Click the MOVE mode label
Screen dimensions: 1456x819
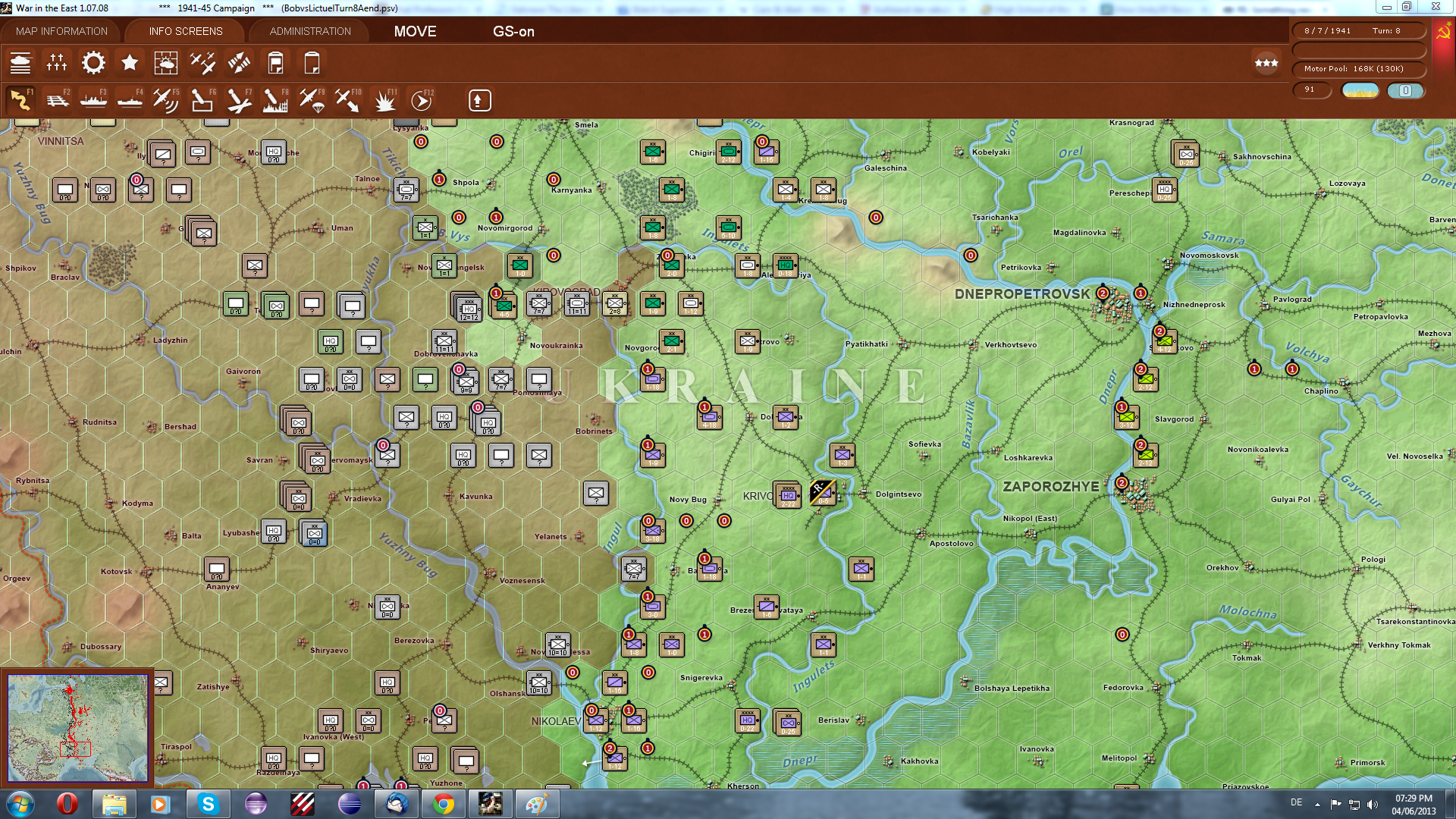(415, 31)
